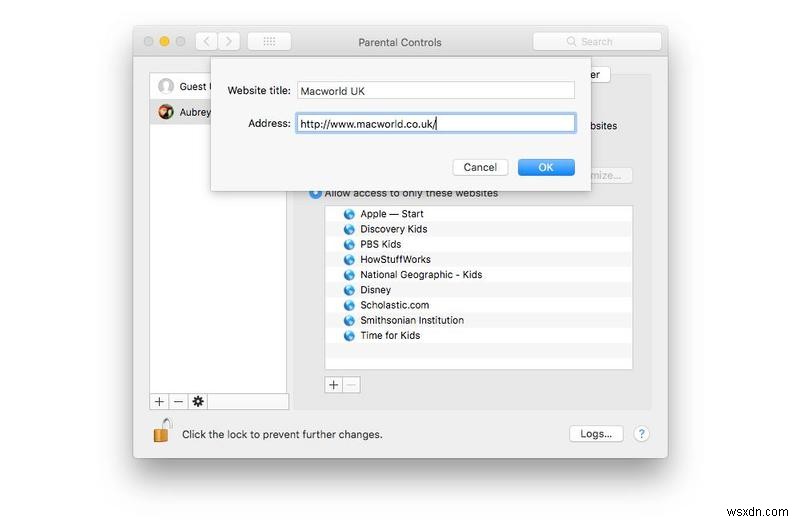Remove user with sidebar minus button

pos(178,402)
